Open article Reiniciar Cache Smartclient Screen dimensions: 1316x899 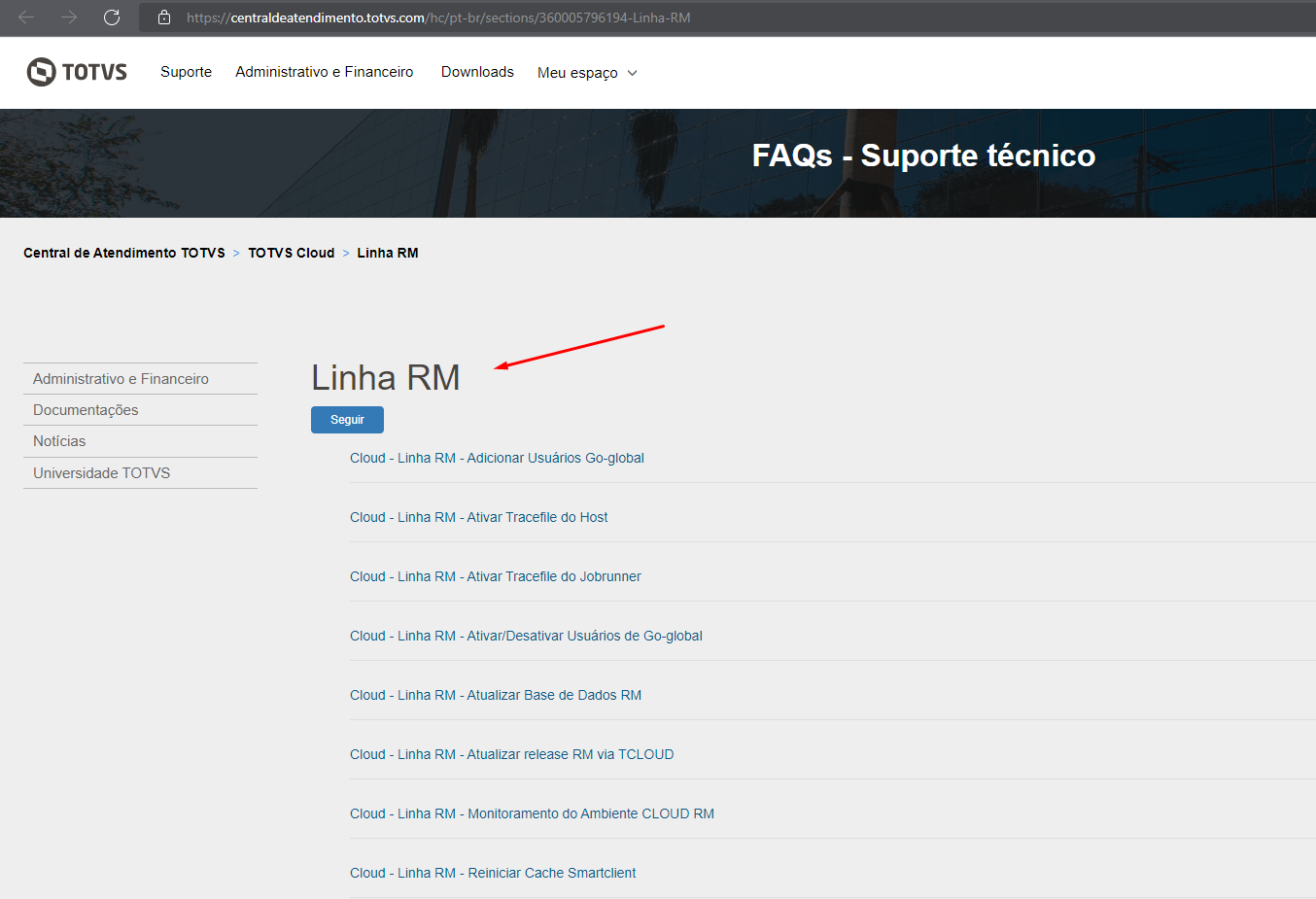click(493, 873)
